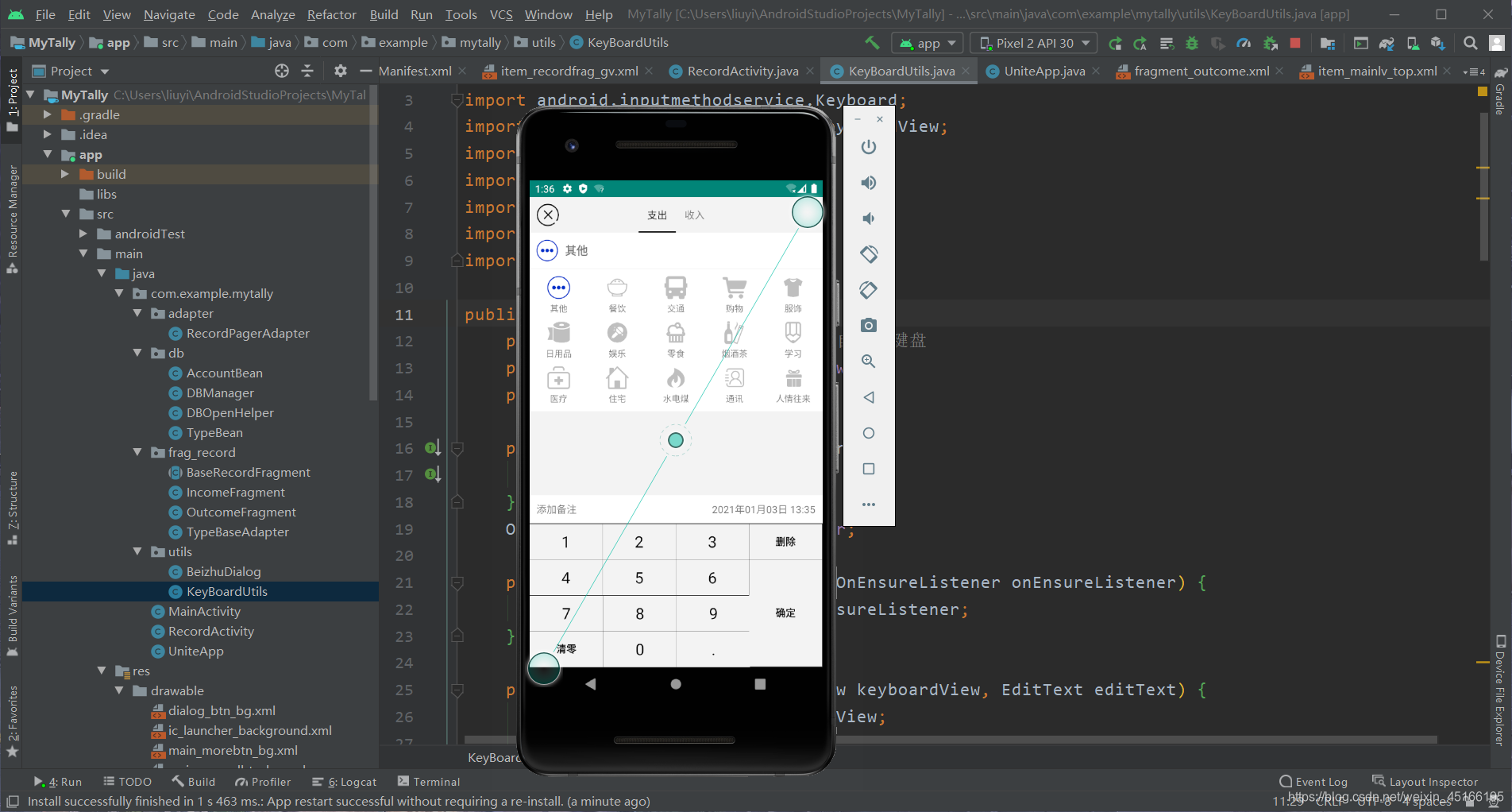Click the emulator power button
This screenshot has height=812, width=1512.
pos(869,147)
